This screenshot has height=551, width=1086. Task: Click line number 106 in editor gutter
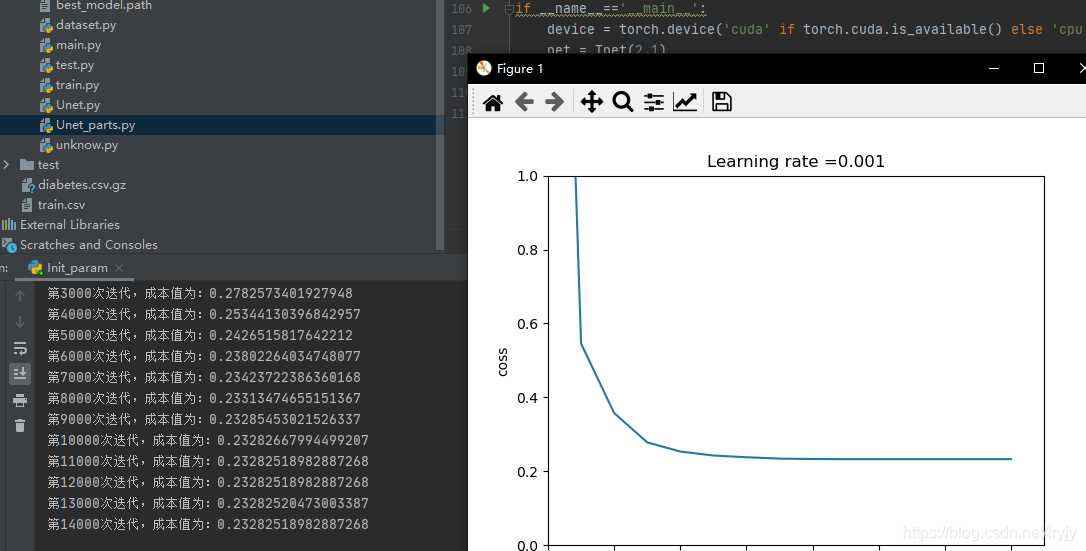coord(461,9)
